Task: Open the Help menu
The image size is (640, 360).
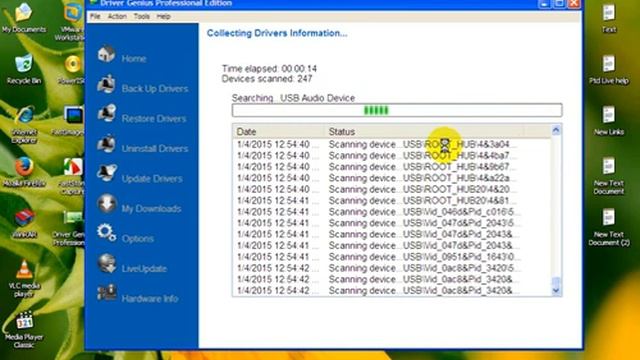Action: (x=163, y=16)
